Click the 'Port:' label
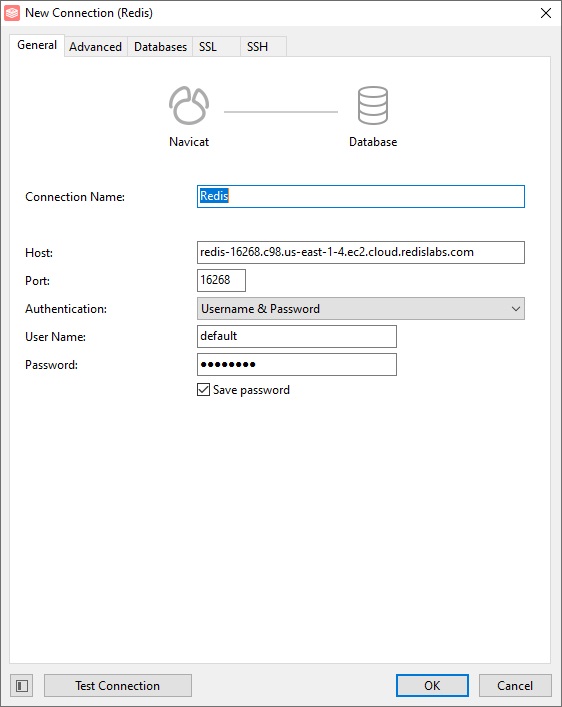Image resolution: width=562 pixels, height=707 pixels. 37,281
